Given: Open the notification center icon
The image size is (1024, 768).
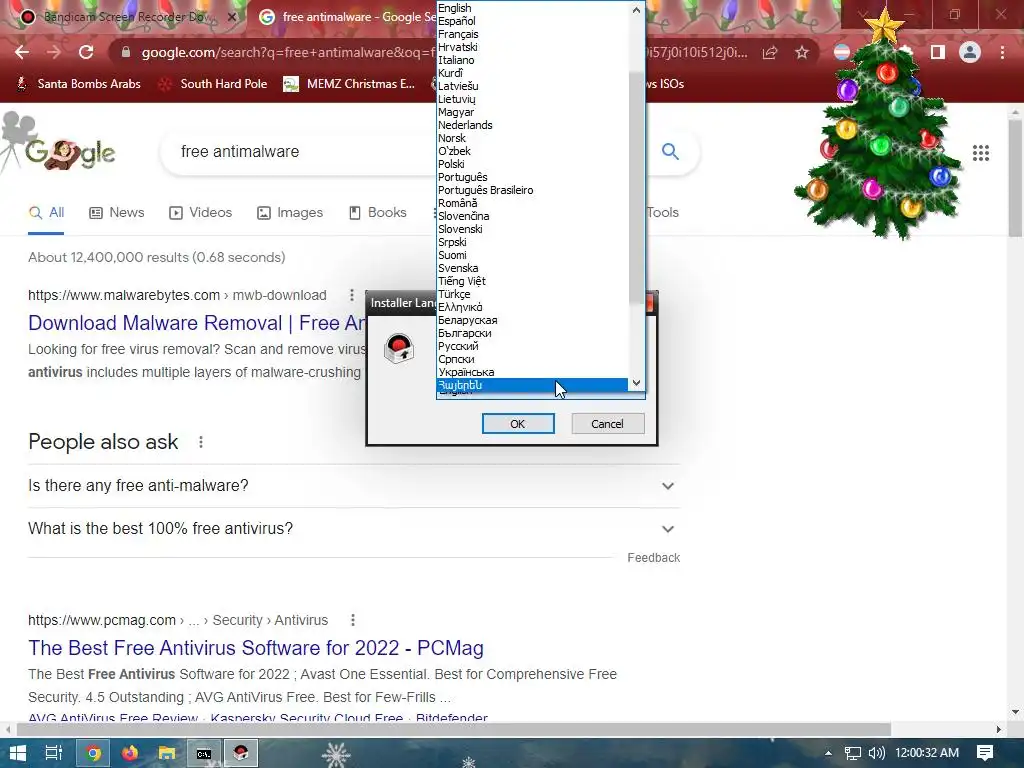Looking at the screenshot, I should 985,753.
